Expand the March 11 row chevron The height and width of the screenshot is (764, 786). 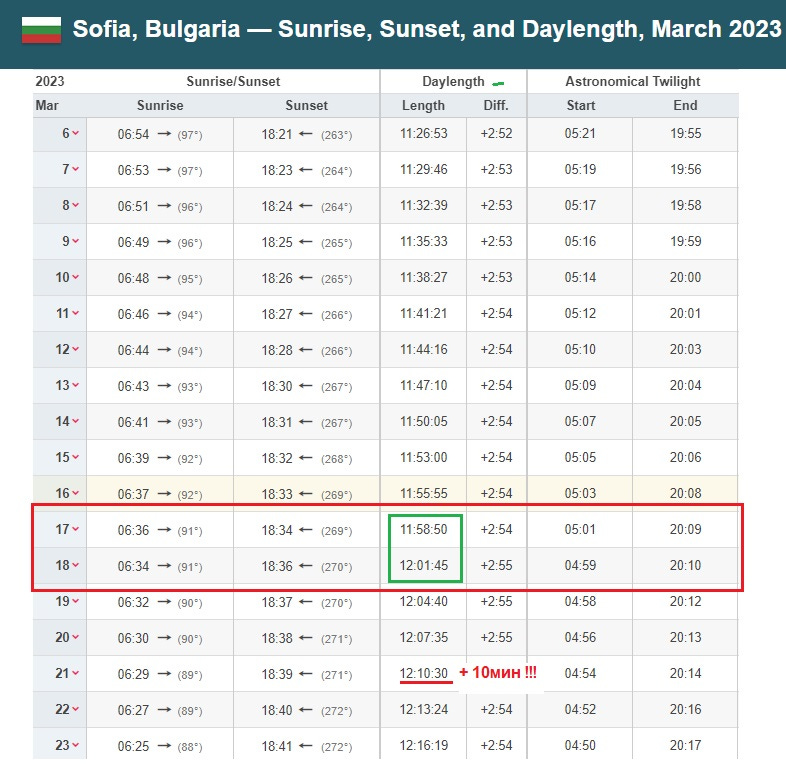coord(75,313)
